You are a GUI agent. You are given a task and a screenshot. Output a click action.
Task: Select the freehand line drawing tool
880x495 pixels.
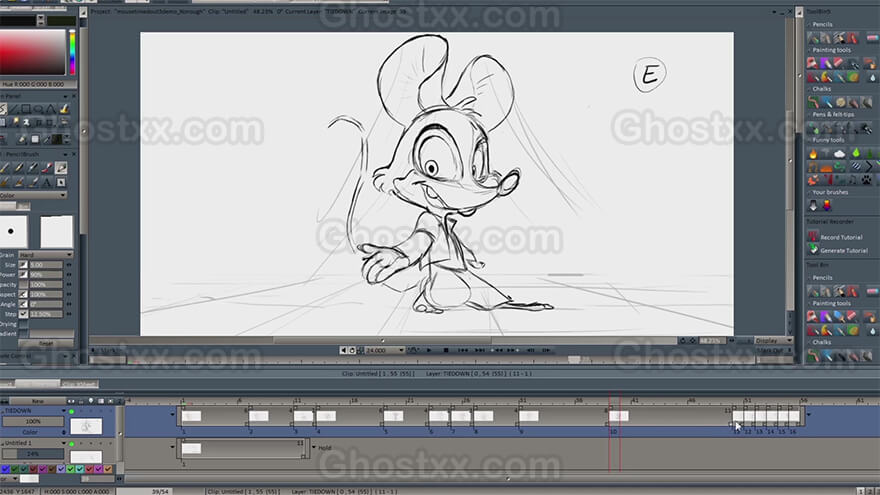click(x=2, y=109)
